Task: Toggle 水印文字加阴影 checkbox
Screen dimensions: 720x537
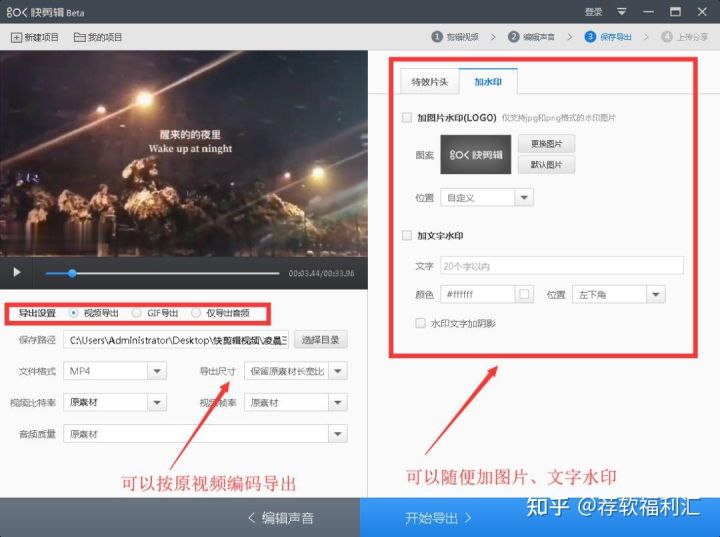Action: (x=420, y=323)
